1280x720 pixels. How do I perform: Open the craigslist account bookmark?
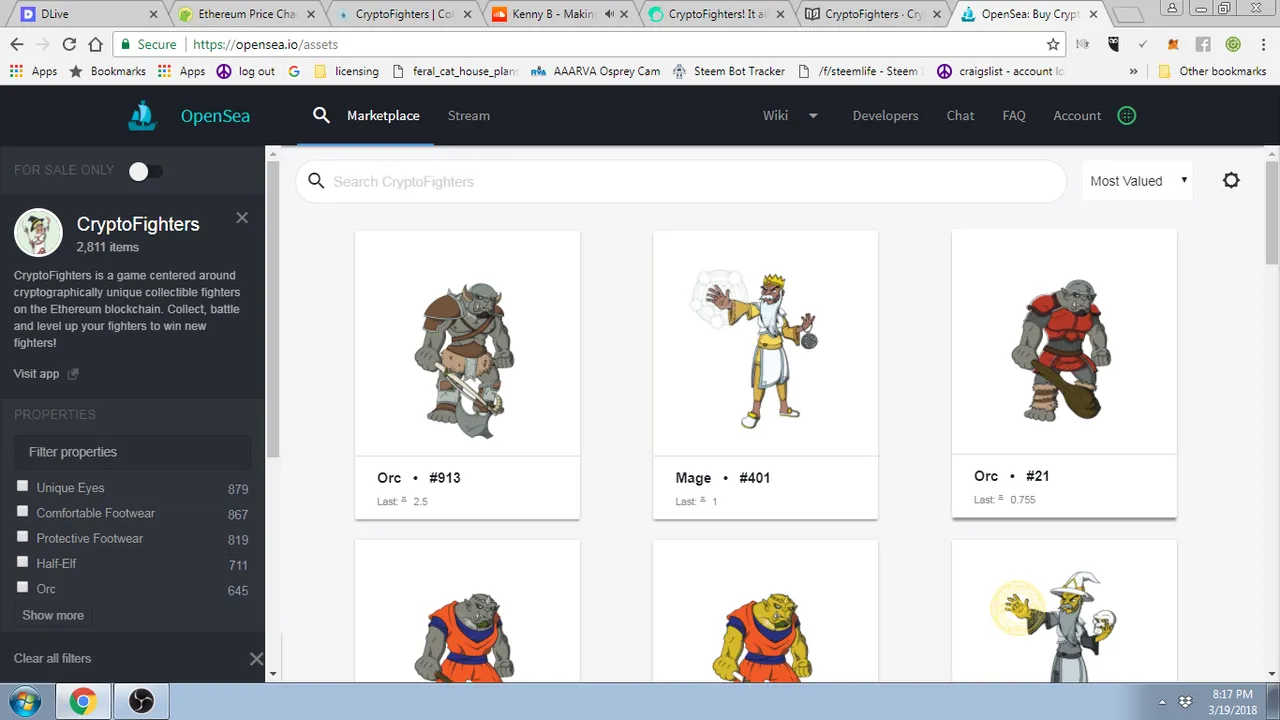click(x=1001, y=71)
